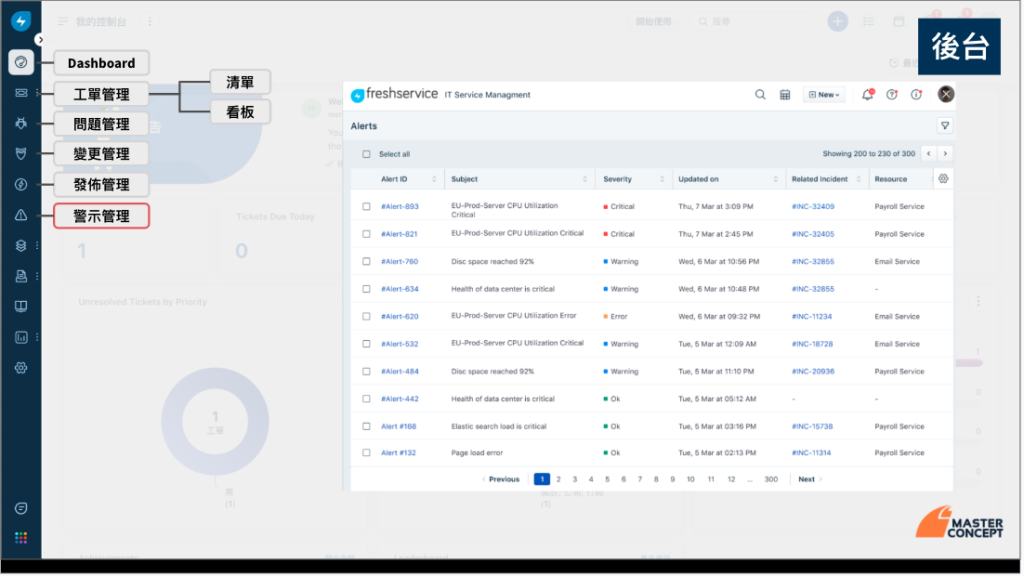
Task: Open the Alerts warning triangle icon in the sidebar
Action: (x=21, y=216)
